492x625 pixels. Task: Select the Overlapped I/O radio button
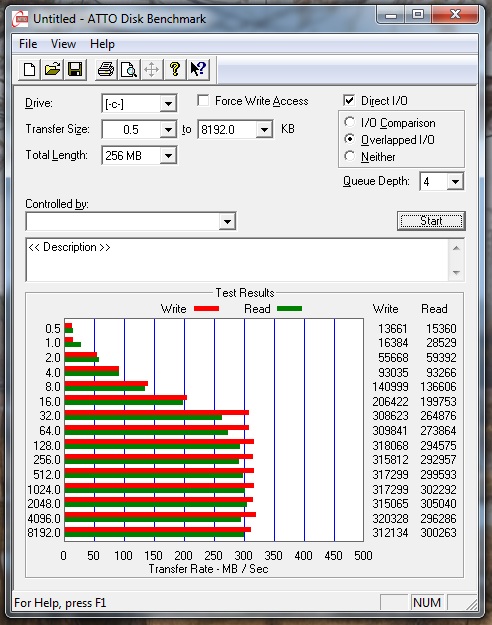point(349,139)
